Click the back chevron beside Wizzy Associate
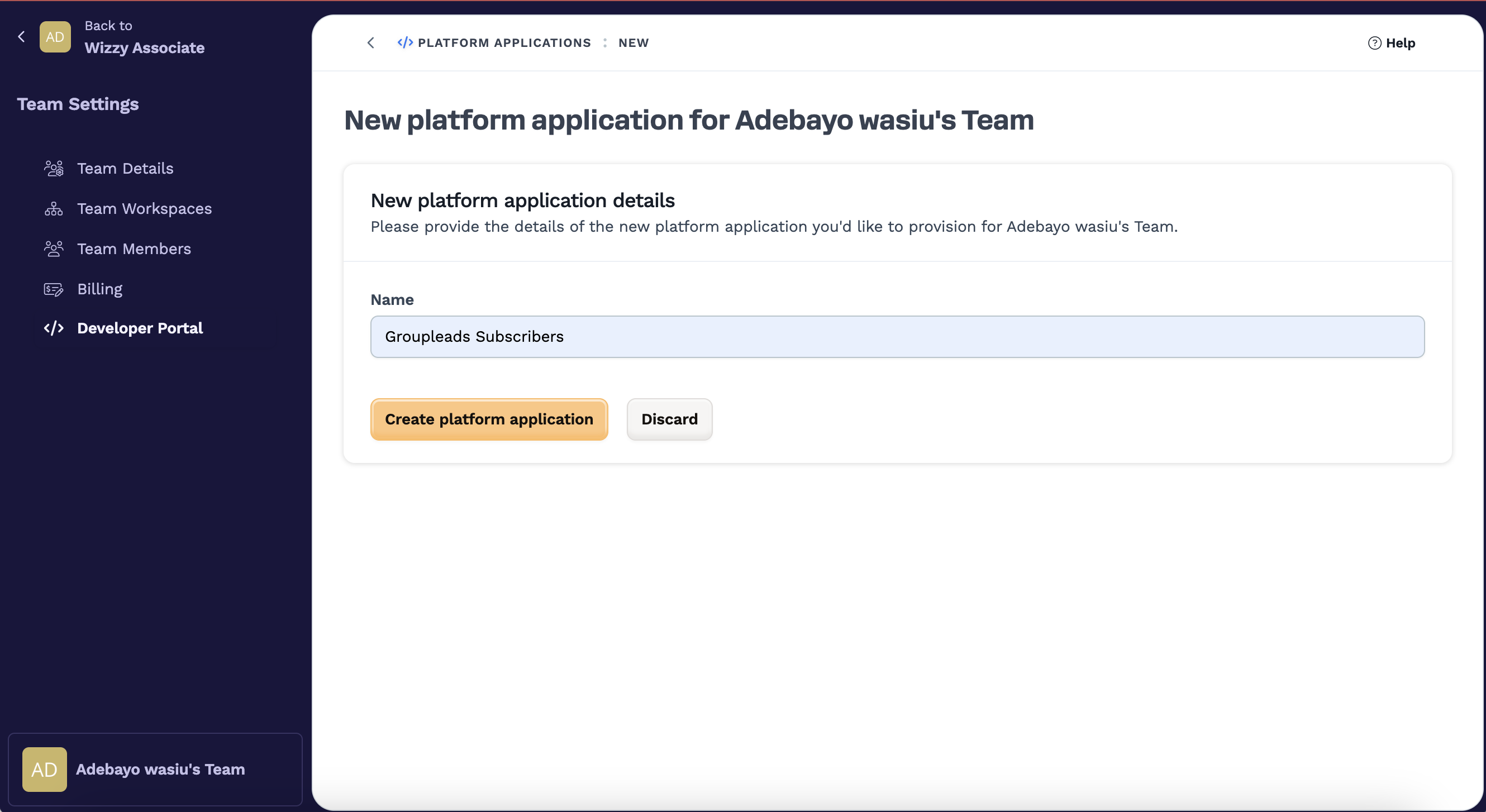Screen dimensions: 1486x812 21,37
